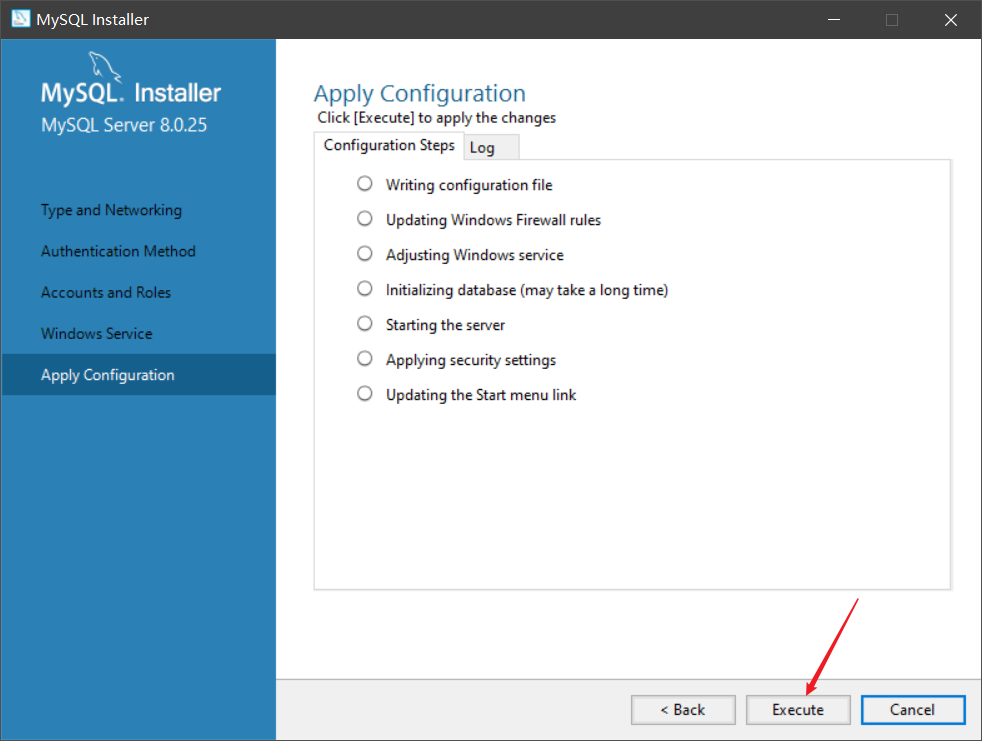This screenshot has width=982, height=741.
Task: Minimize the MySQL Installer window
Action: click(x=834, y=19)
